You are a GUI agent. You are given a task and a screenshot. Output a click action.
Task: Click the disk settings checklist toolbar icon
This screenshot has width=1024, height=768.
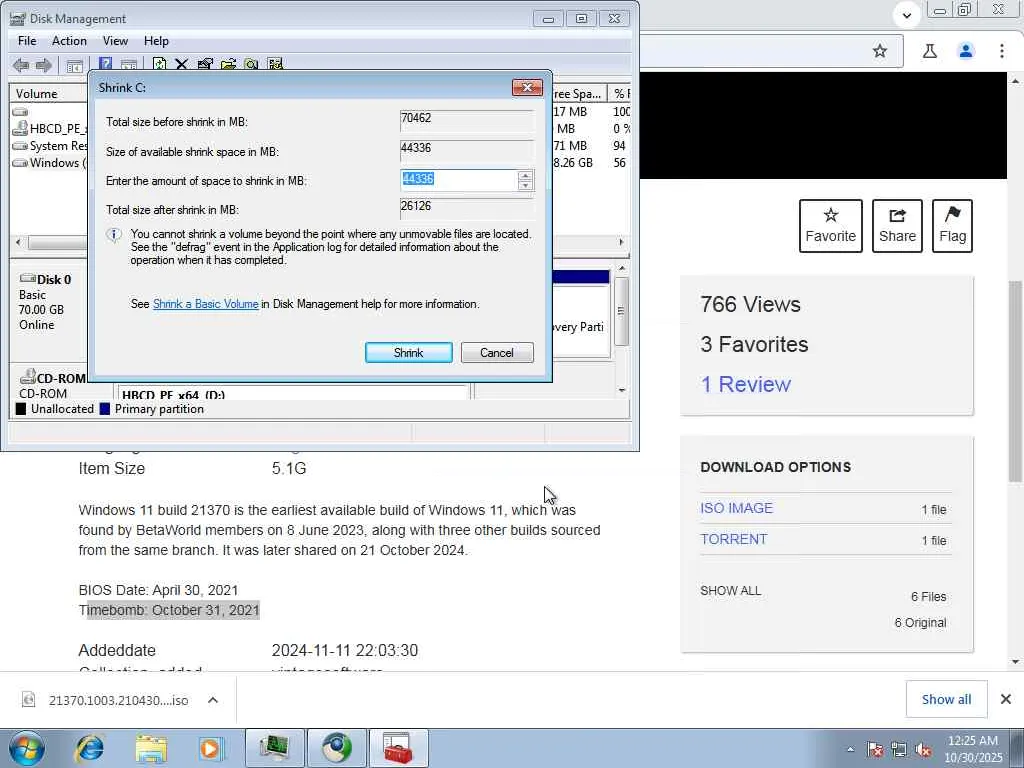tap(275, 64)
